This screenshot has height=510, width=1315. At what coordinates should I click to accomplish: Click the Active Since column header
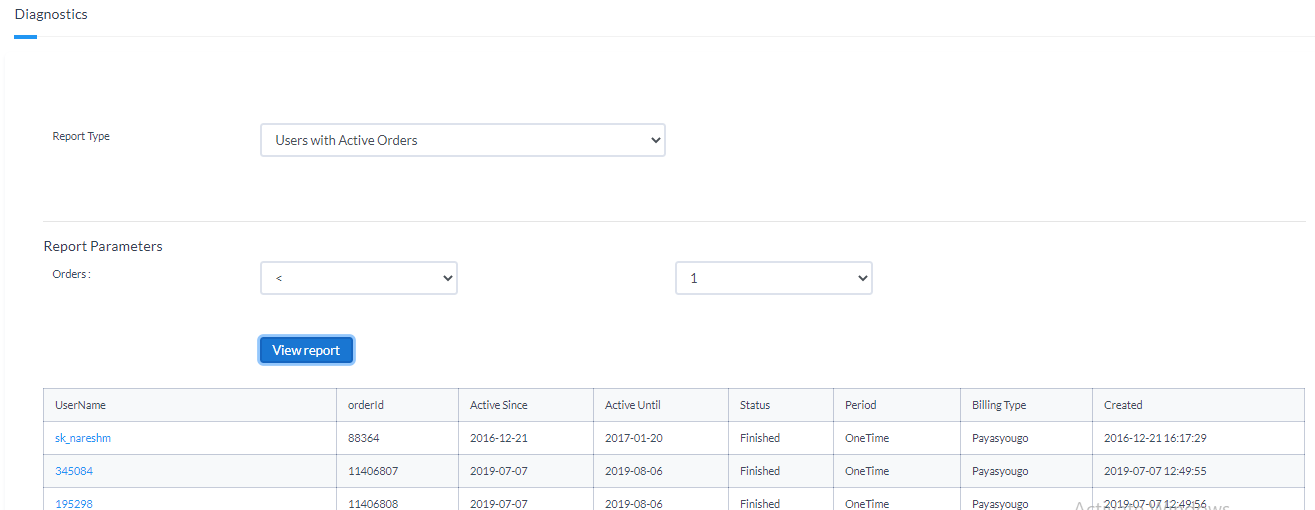[498, 405]
